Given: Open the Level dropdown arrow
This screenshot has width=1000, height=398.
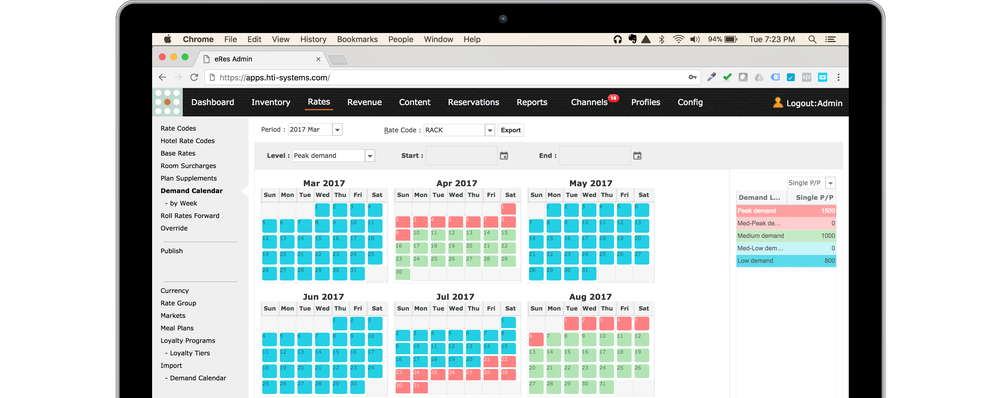Looking at the screenshot, I should pos(370,156).
